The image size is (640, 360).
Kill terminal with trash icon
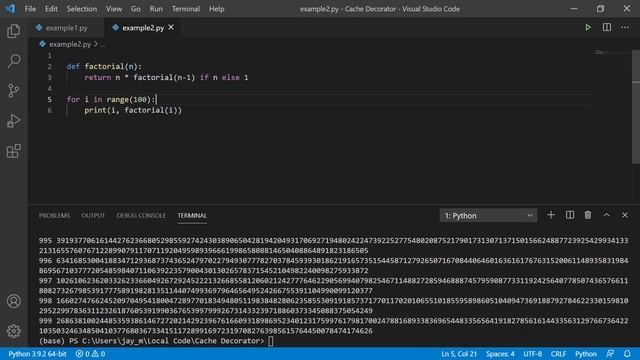click(x=588, y=215)
